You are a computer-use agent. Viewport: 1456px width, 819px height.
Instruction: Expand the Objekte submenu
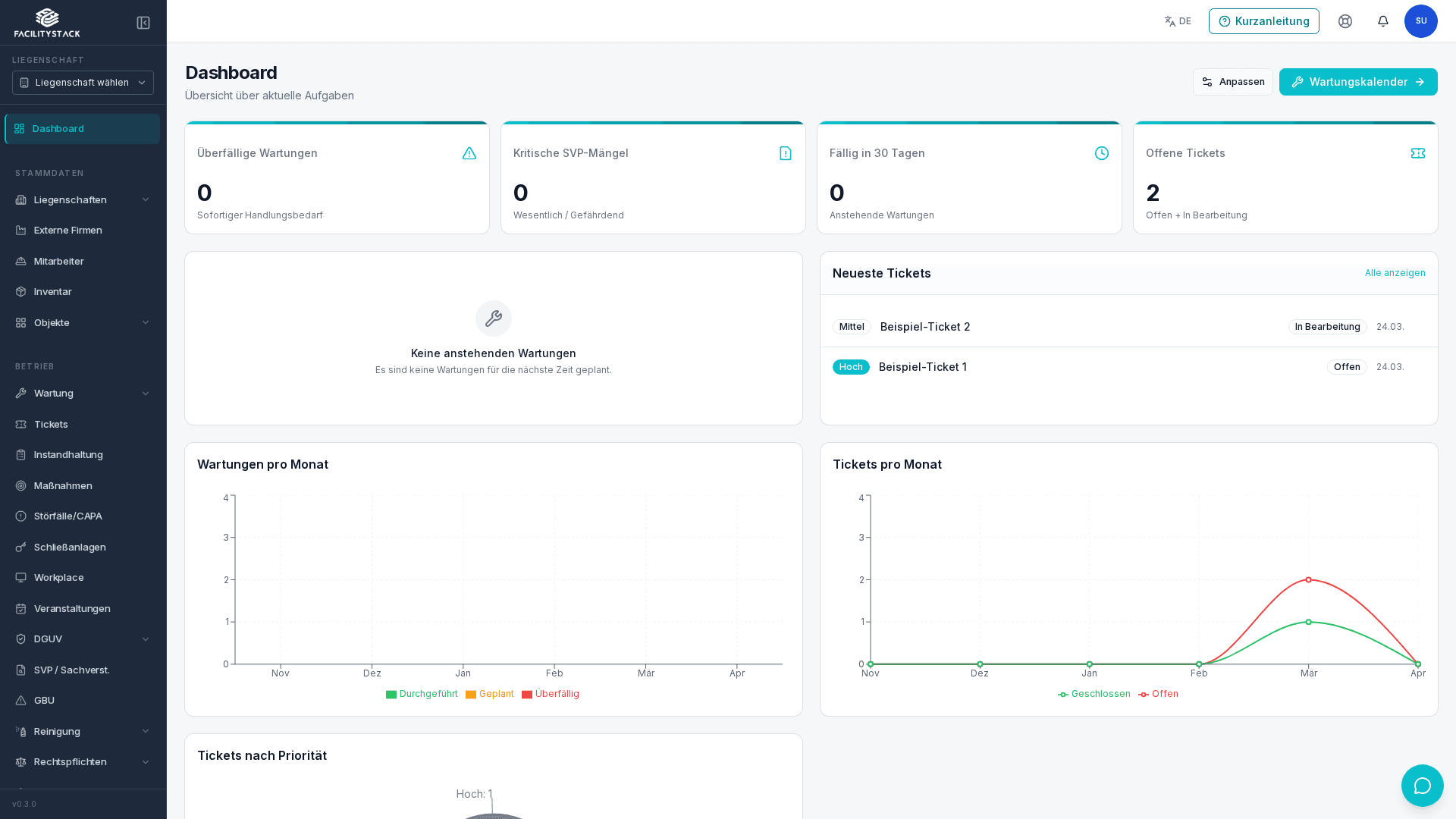83,322
